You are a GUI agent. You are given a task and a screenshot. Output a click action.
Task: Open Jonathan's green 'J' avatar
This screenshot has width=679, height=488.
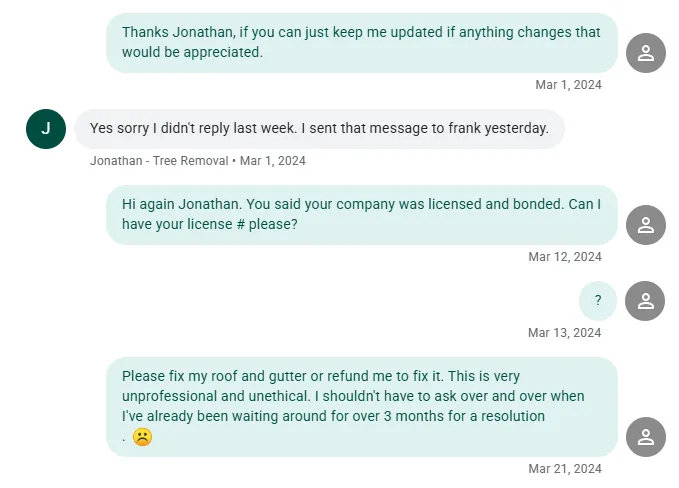click(45, 128)
